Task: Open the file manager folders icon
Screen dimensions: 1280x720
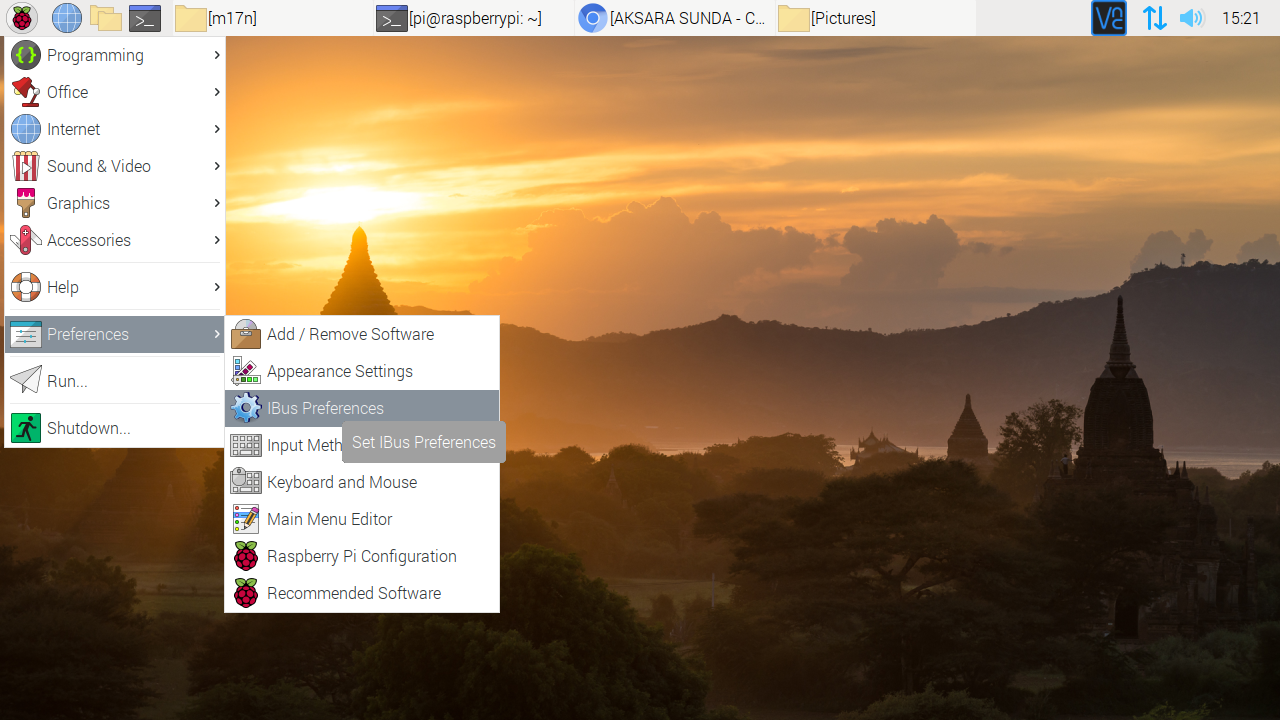Action: (x=105, y=18)
